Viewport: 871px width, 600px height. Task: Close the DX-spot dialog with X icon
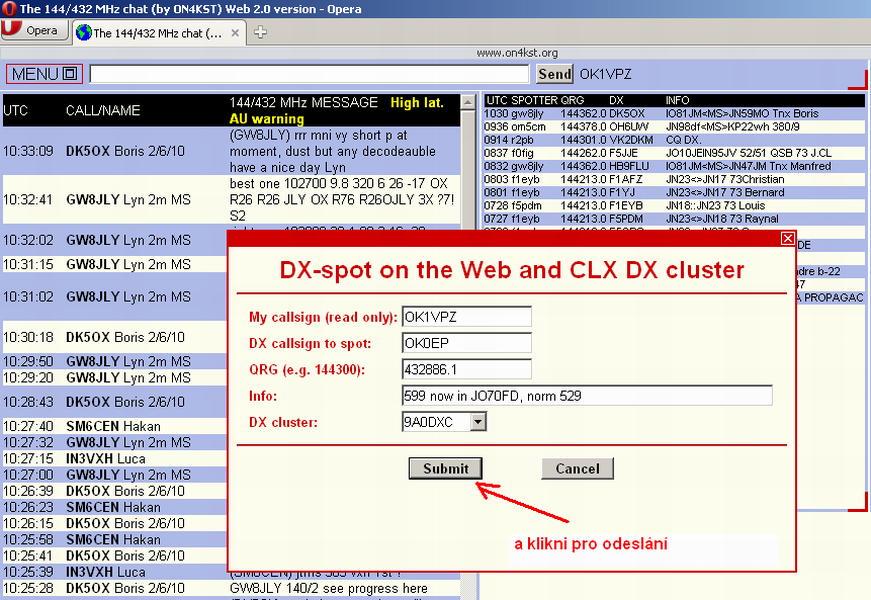[787, 239]
